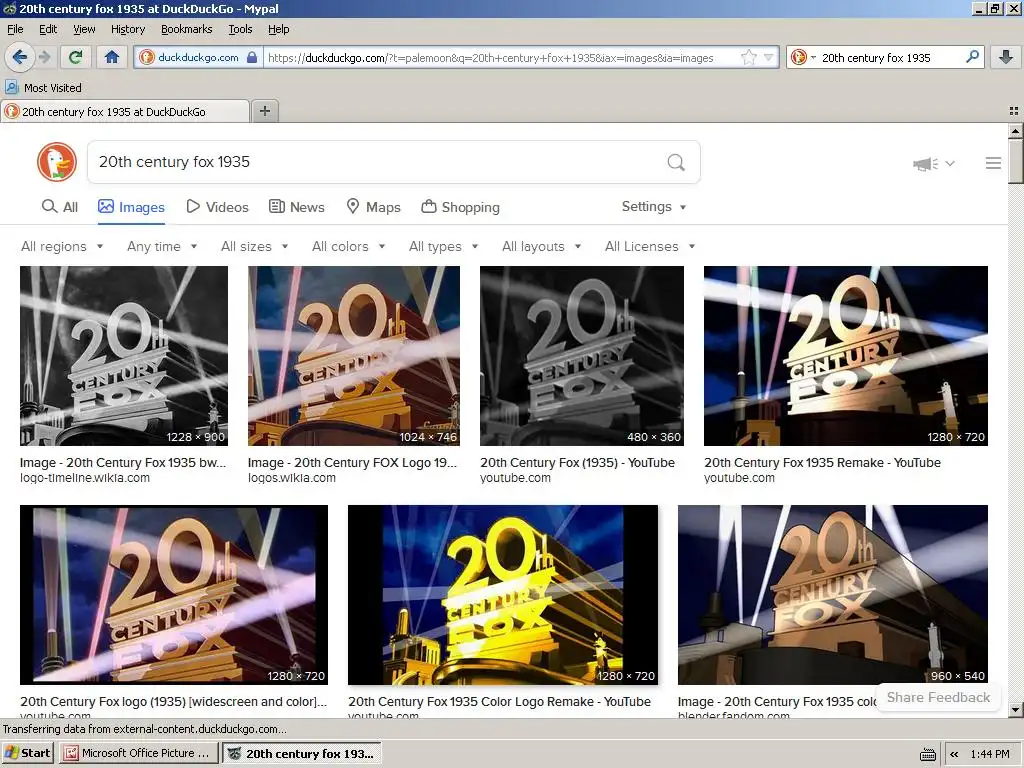Go back with the browser back arrow
The height and width of the screenshot is (768, 1024).
pyautogui.click(x=19, y=57)
